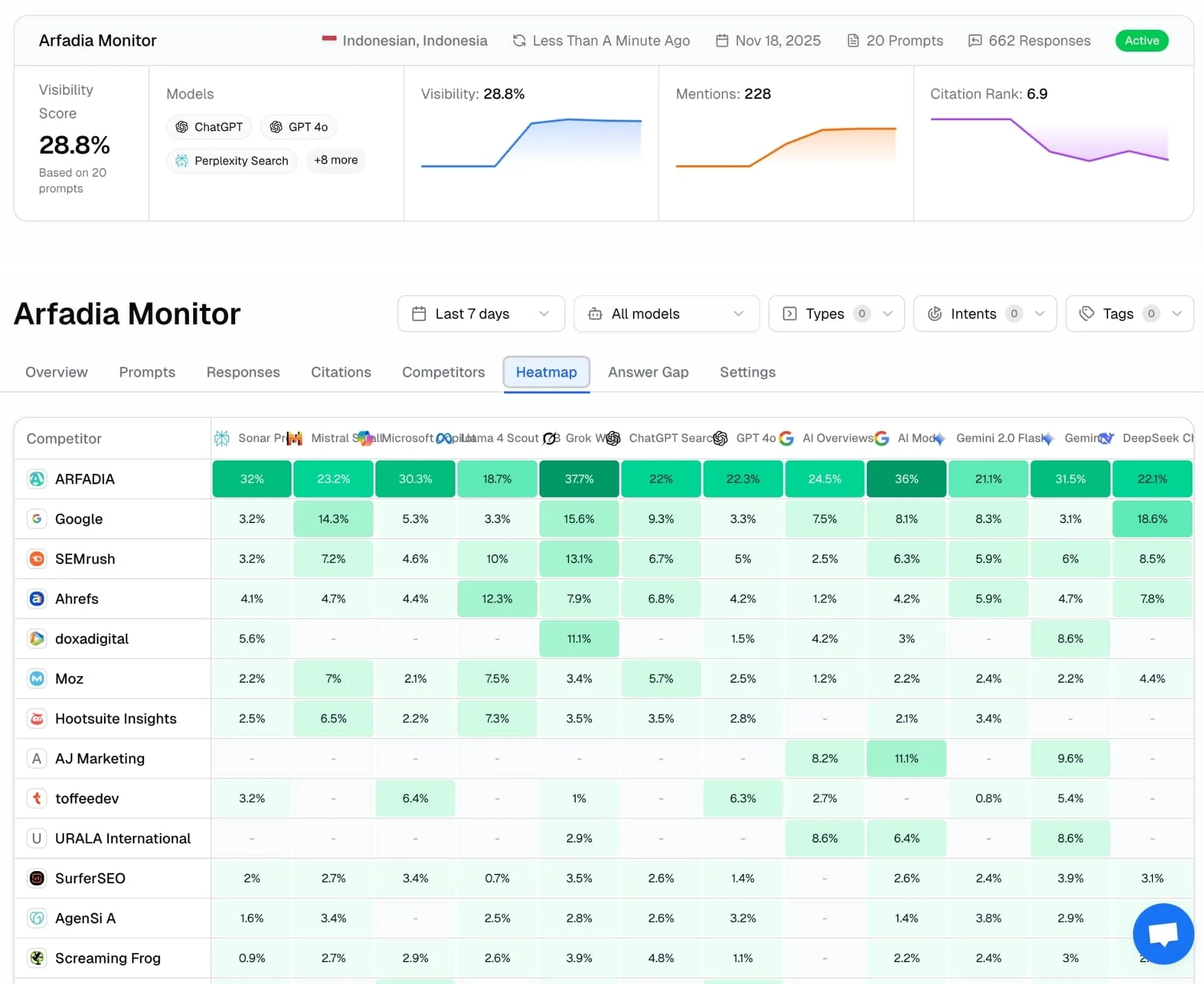The height and width of the screenshot is (984, 1204).
Task: Click the Mentions trend chart
Action: [785, 146]
